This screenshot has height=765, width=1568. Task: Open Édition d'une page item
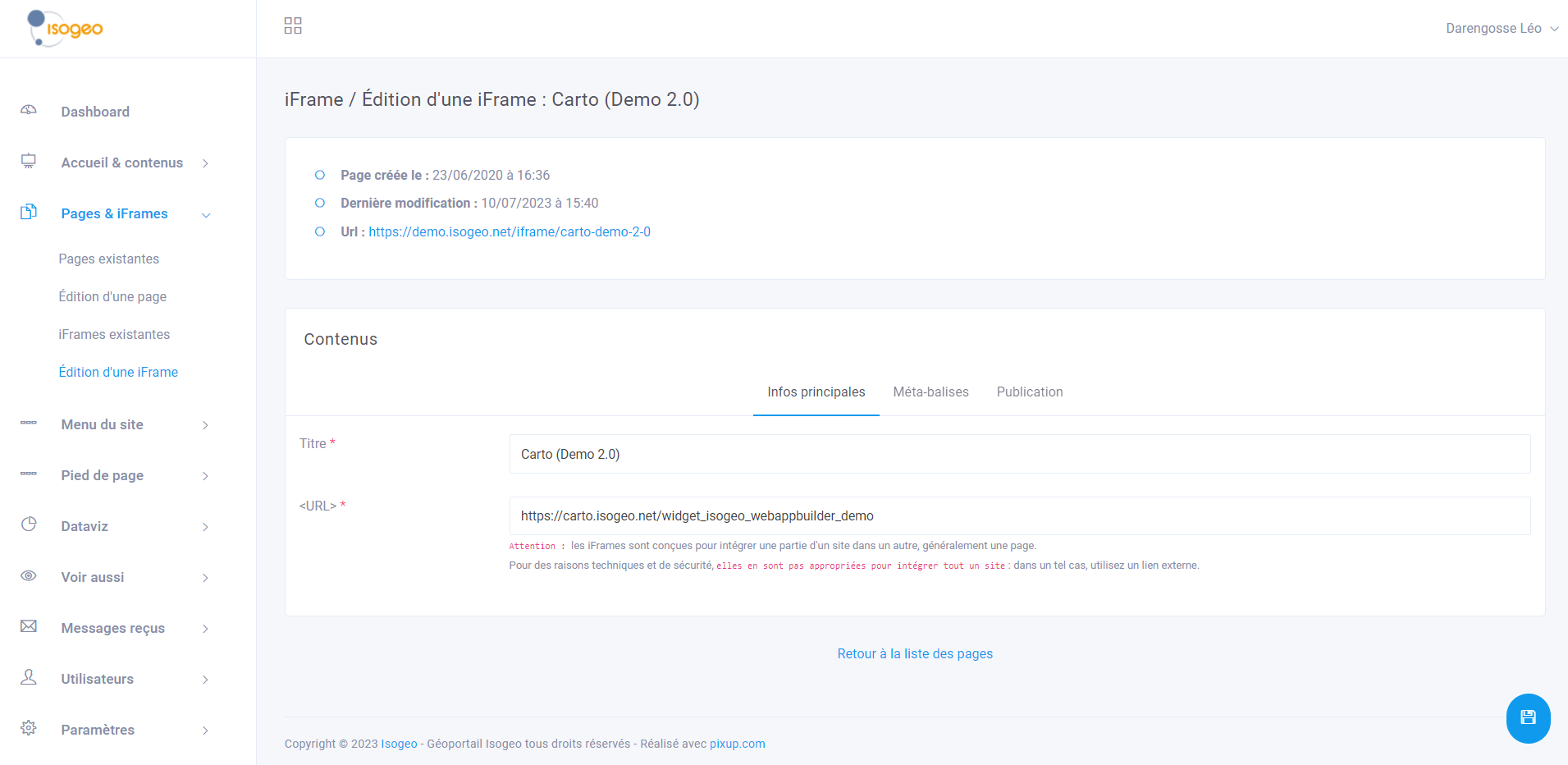112,296
